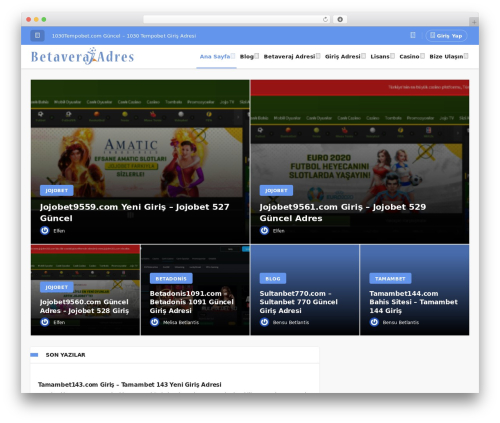Click the BetaverajAdres site logo
Viewport: 500px width, 423px height.
click(x=82, y=56)
